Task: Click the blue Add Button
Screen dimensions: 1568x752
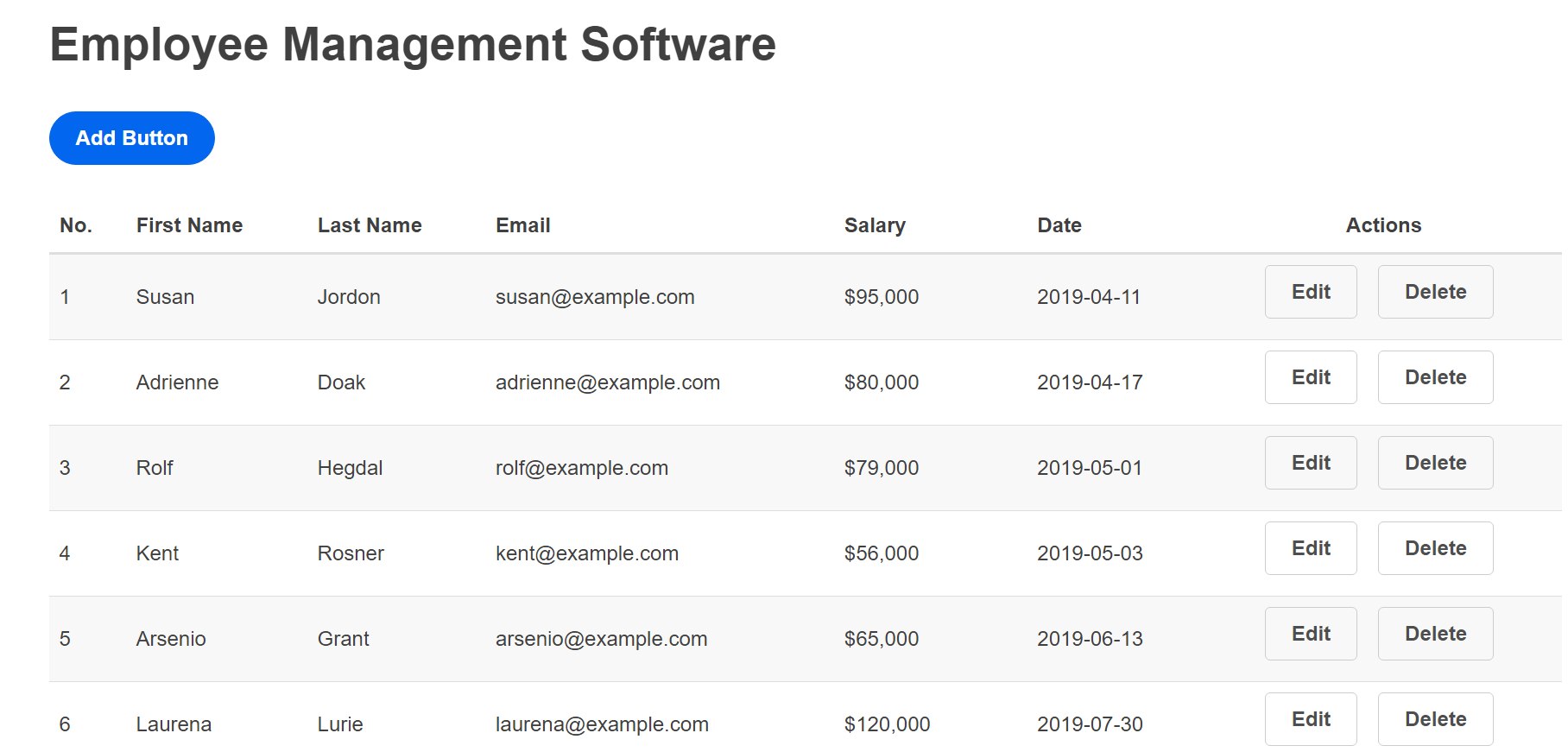Action: (x=132, y=138)
